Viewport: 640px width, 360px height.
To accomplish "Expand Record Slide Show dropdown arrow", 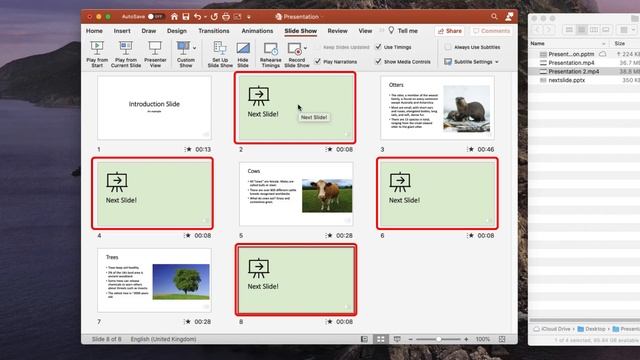I will pyautogui.click(x=306, y=48).
